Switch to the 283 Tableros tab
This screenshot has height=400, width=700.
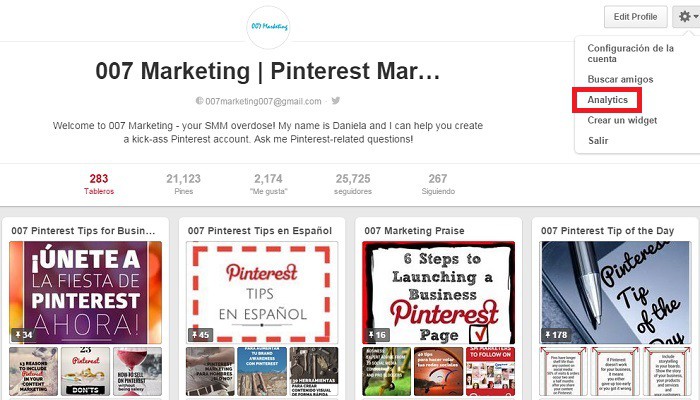[99, 184]
